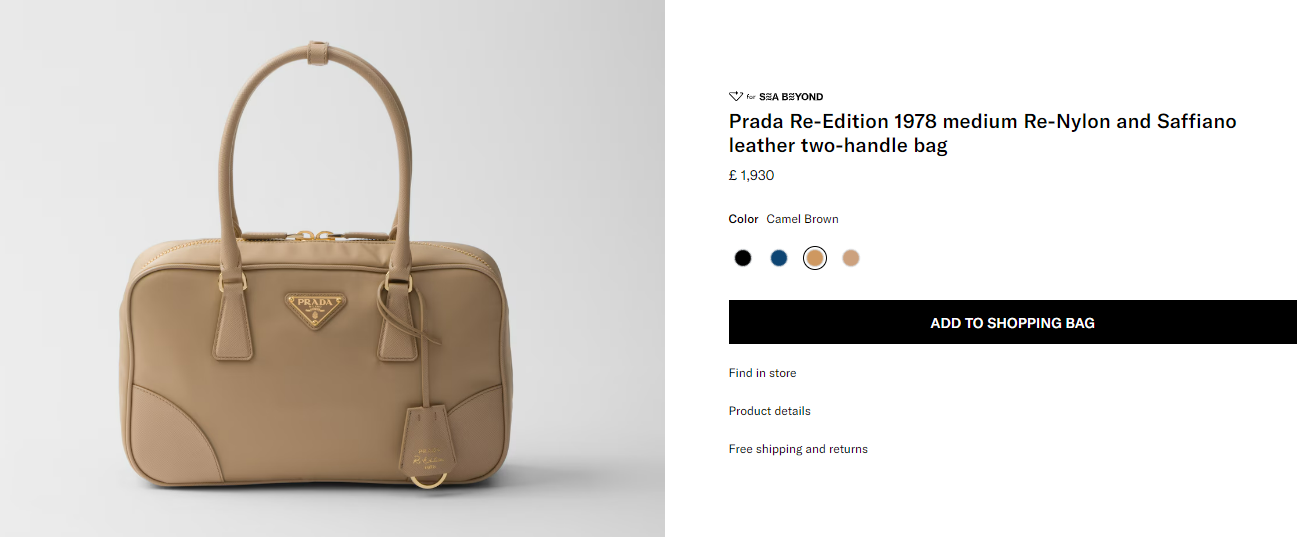
Task: Expand the Product details section
Action: (769, 411)
